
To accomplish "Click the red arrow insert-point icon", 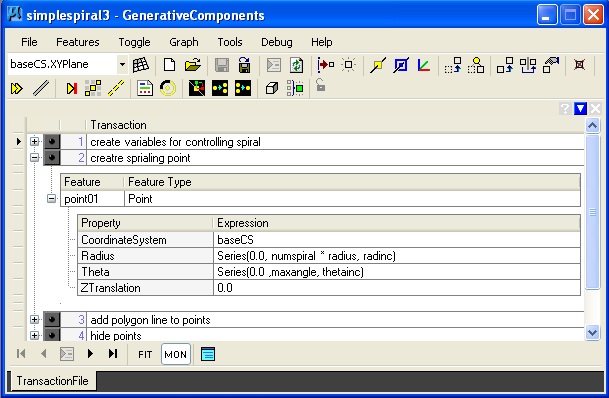I will [x=325, y=65].
